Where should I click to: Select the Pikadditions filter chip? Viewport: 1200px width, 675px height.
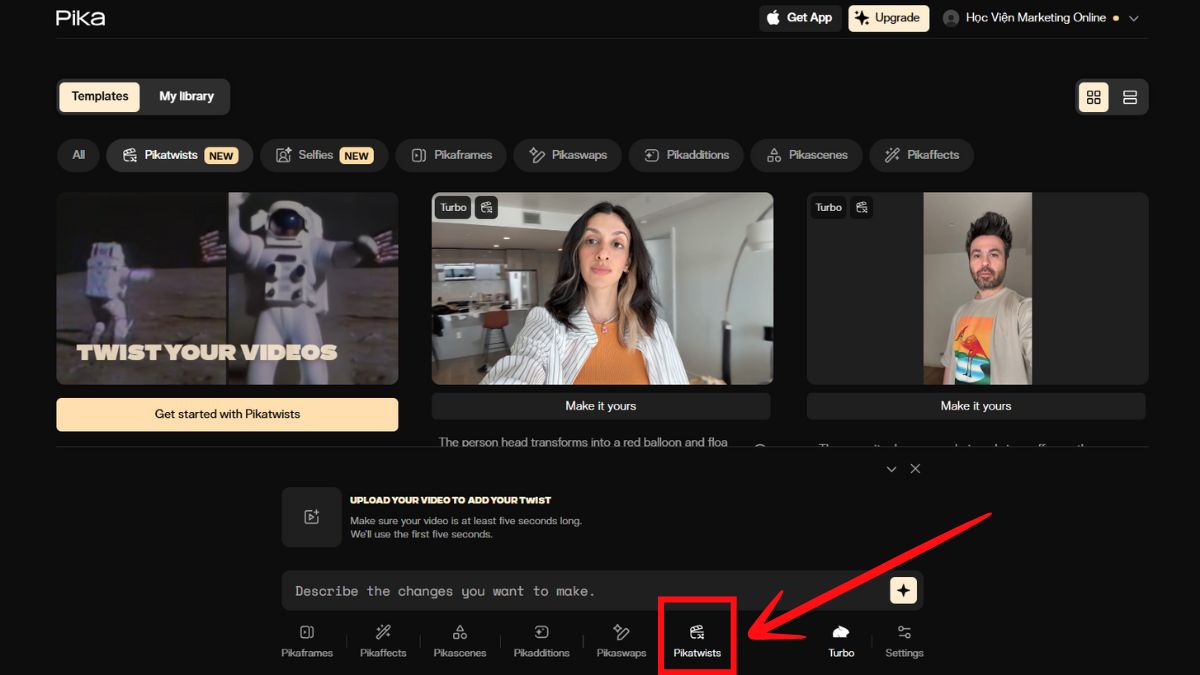(686, 155)
